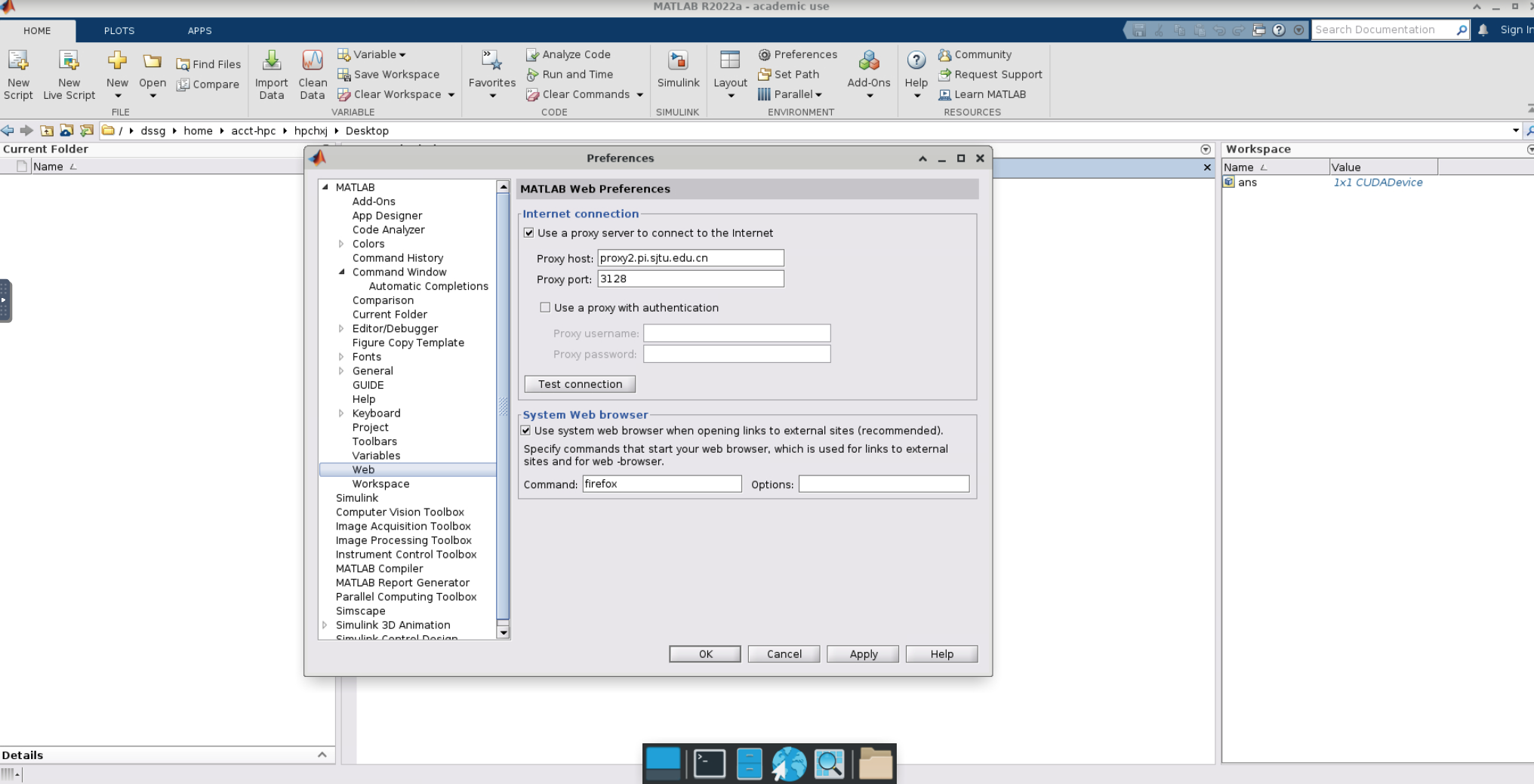Select Workspace in the preferences tree
1534x784 pixels.
(x=380, y=484)
